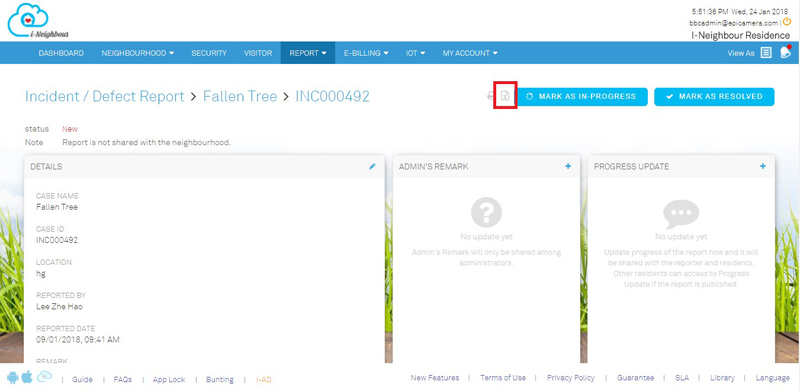The height and width of the screenshot is (391, 800).
Task: Click the print report icon
Action: pos(490,96)
